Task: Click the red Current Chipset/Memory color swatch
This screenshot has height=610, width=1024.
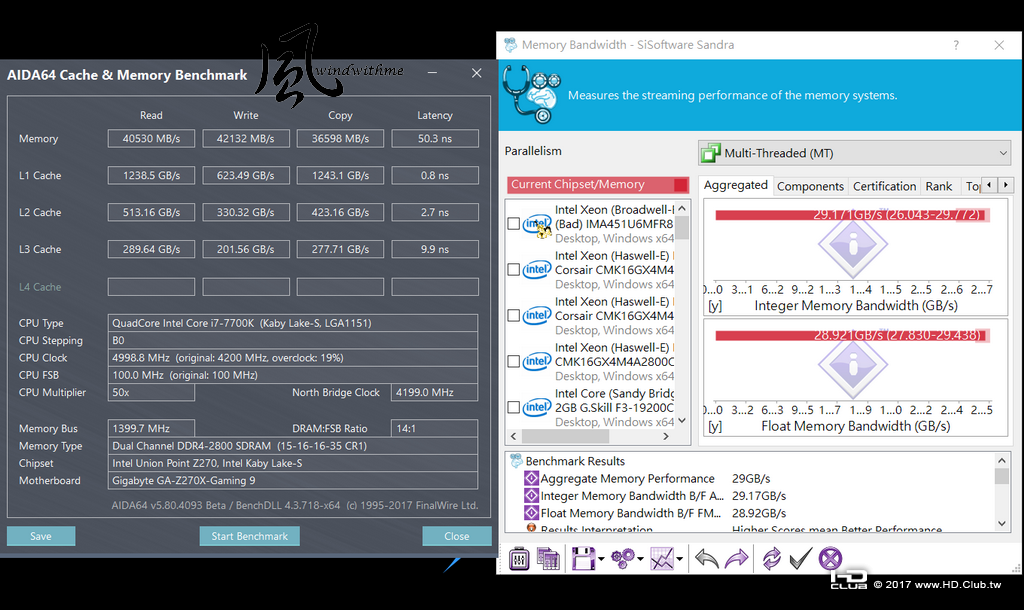Action: pos(680,185)
